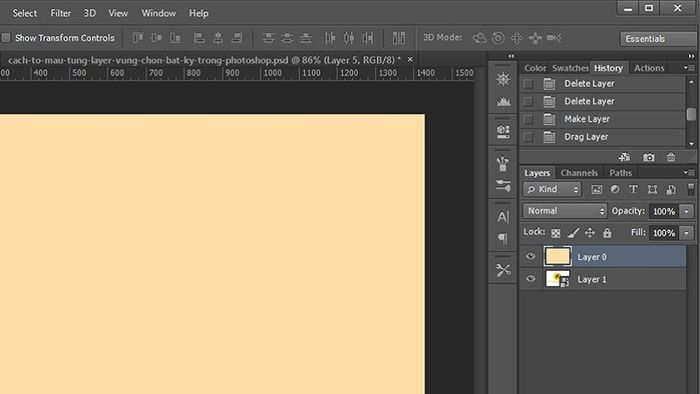Open the Fill slider arrow
Image resolution: width=700 pixels, height=394 pixels.
(x=687, y=233)
